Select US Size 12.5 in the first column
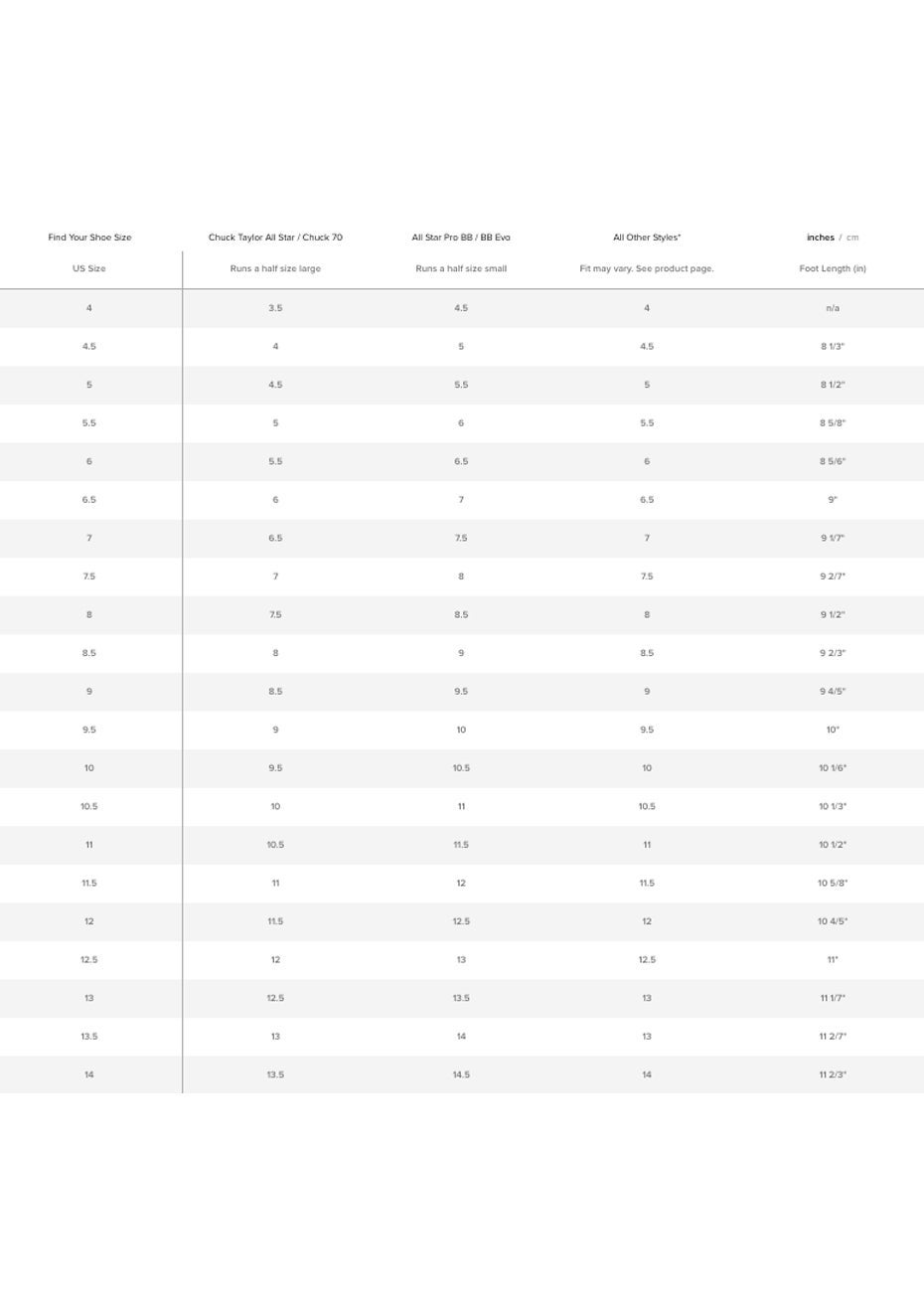 tap(89, 960)
